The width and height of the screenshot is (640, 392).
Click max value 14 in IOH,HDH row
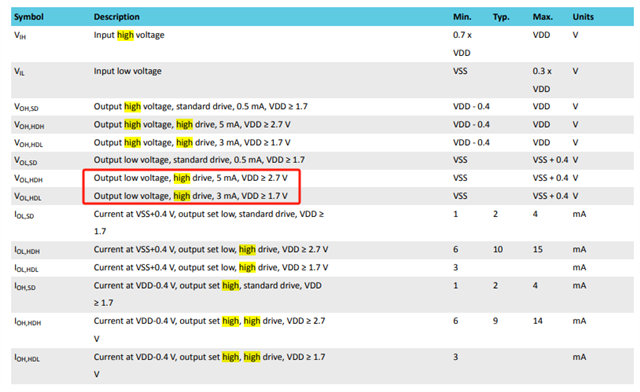click(x=538, y=321)
